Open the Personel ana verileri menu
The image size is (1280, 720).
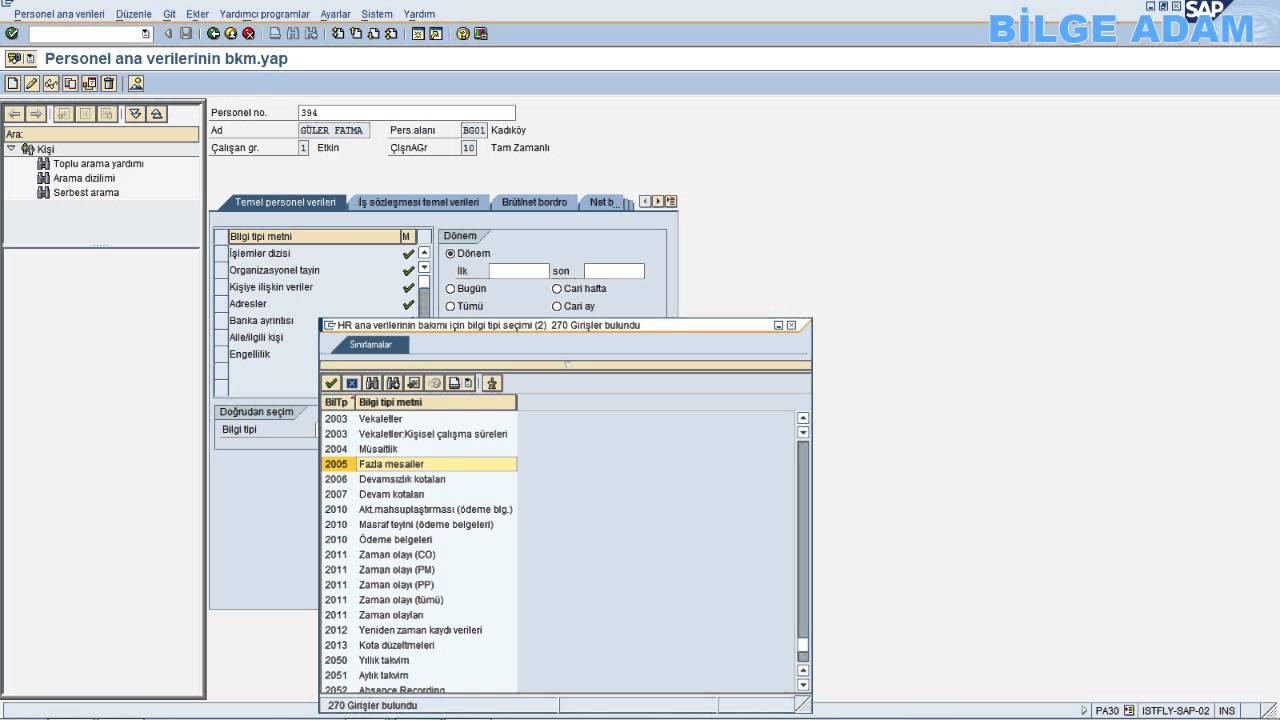click(x=59, y=14)
